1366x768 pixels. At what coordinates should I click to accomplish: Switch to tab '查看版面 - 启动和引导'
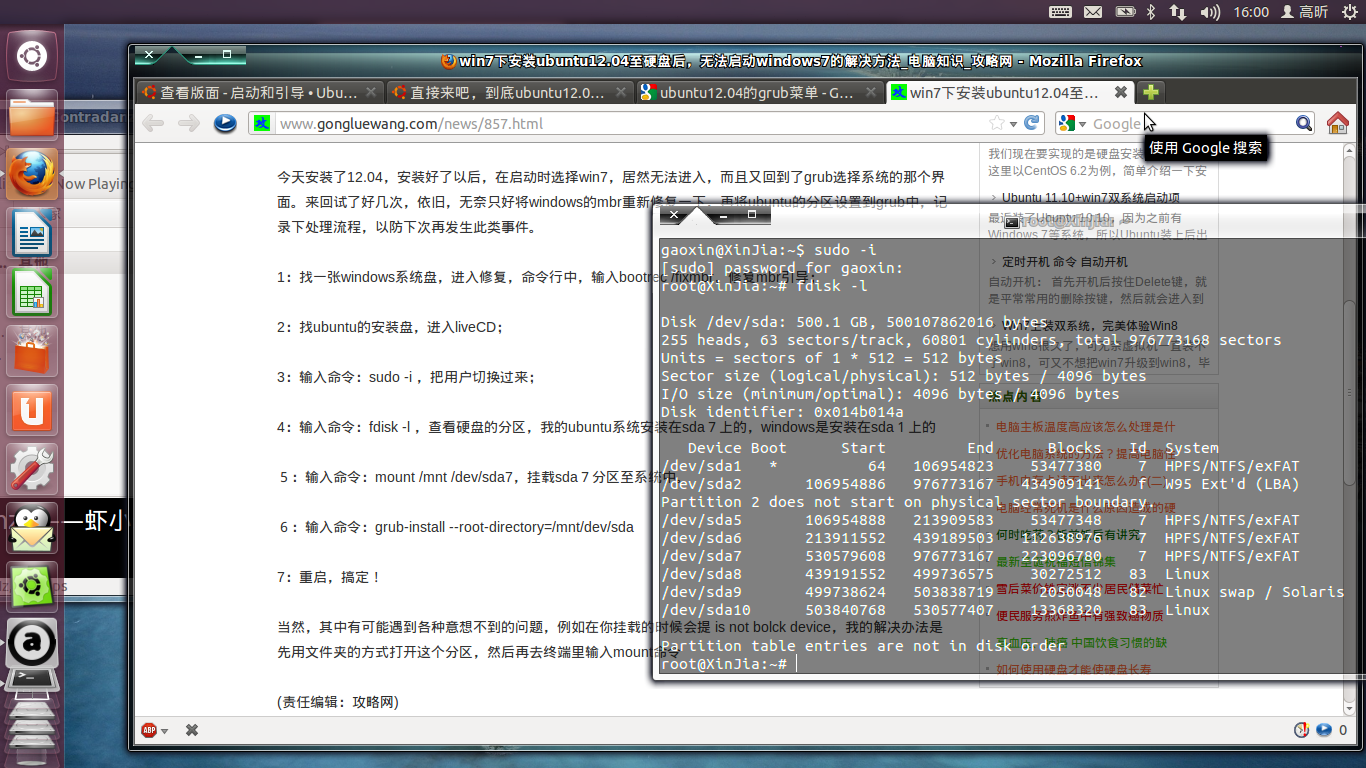click(258, 92)
